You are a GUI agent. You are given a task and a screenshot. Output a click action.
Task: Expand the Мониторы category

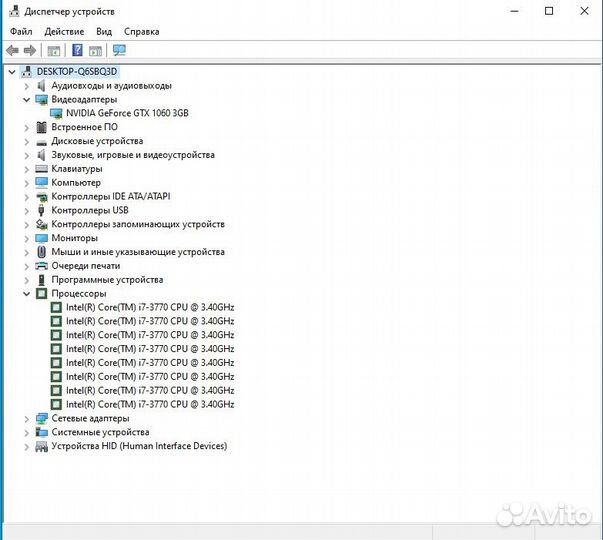tap(27, 239)
